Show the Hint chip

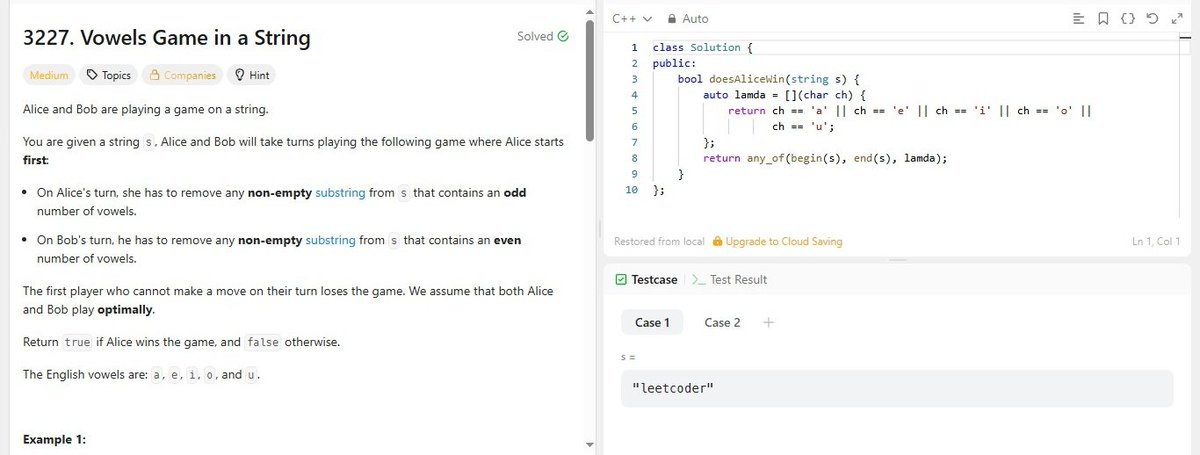[251, 75]
